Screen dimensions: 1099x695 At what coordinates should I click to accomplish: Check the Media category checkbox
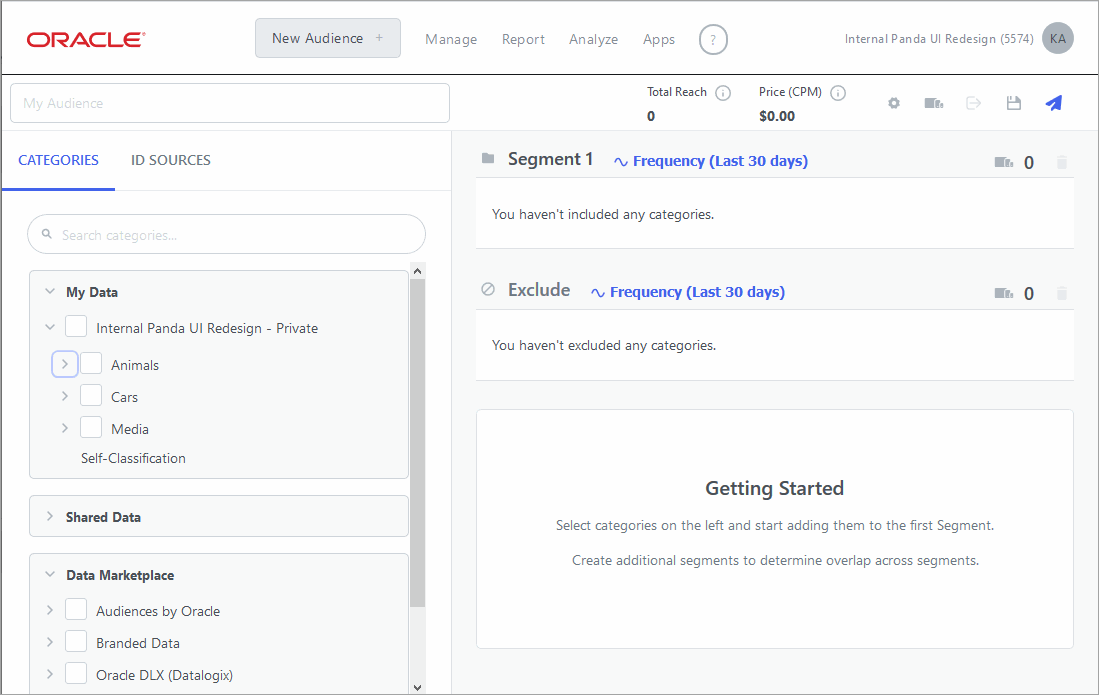pyautogui.click(x=91, y=427)
